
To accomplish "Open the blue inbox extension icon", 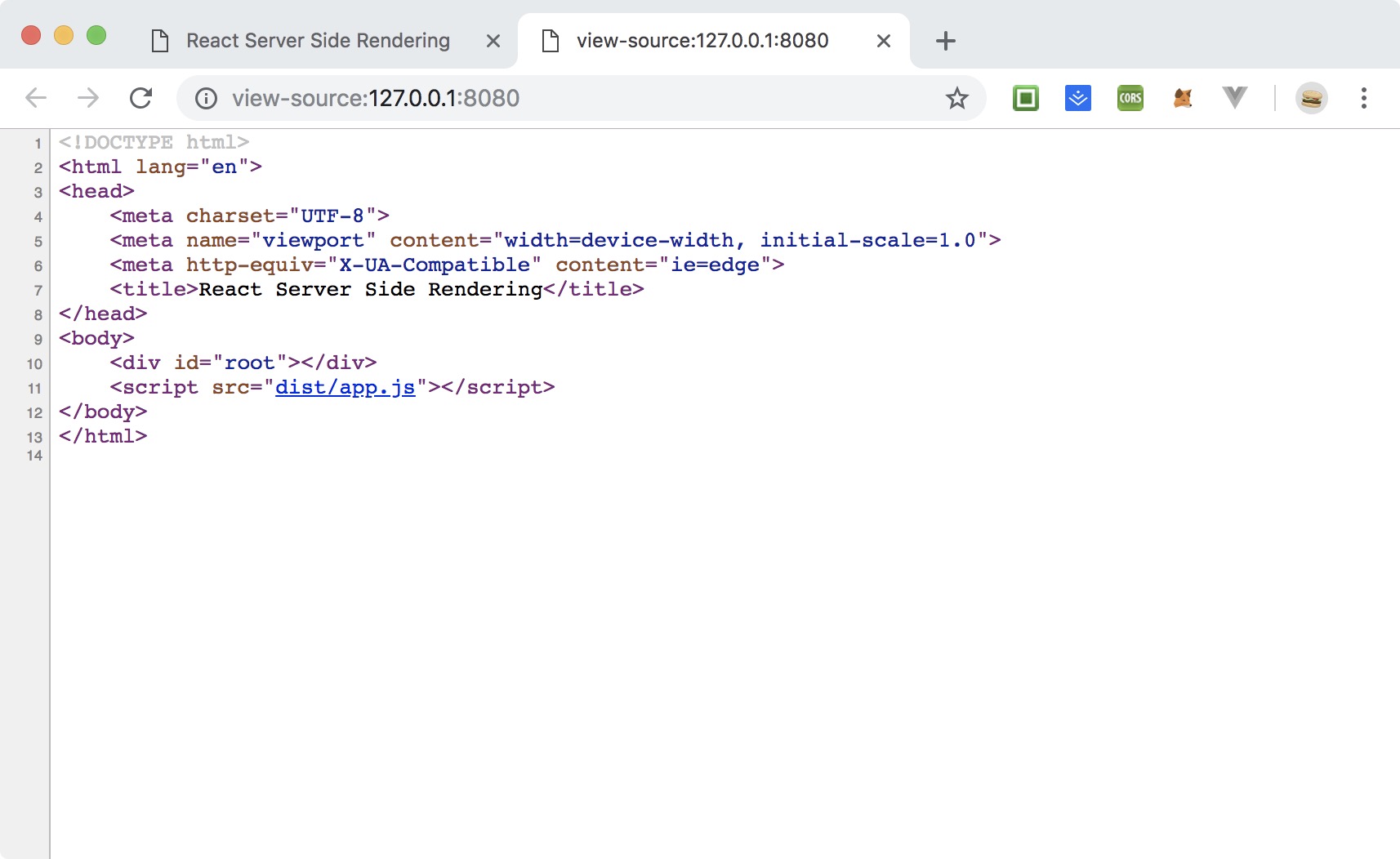I will click(1078, 99).
